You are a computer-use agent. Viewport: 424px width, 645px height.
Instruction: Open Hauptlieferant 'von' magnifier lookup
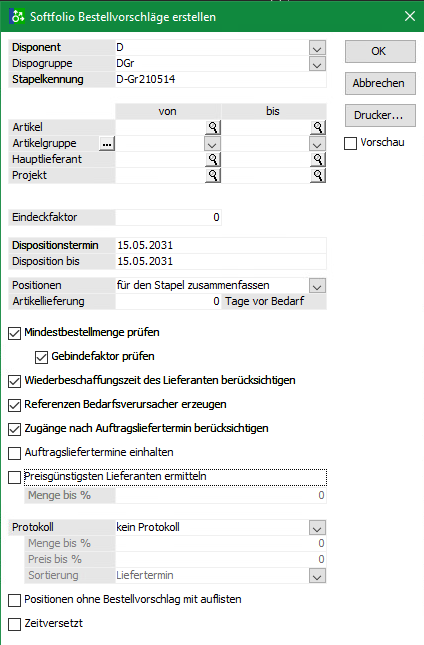(x=213, y=159)
